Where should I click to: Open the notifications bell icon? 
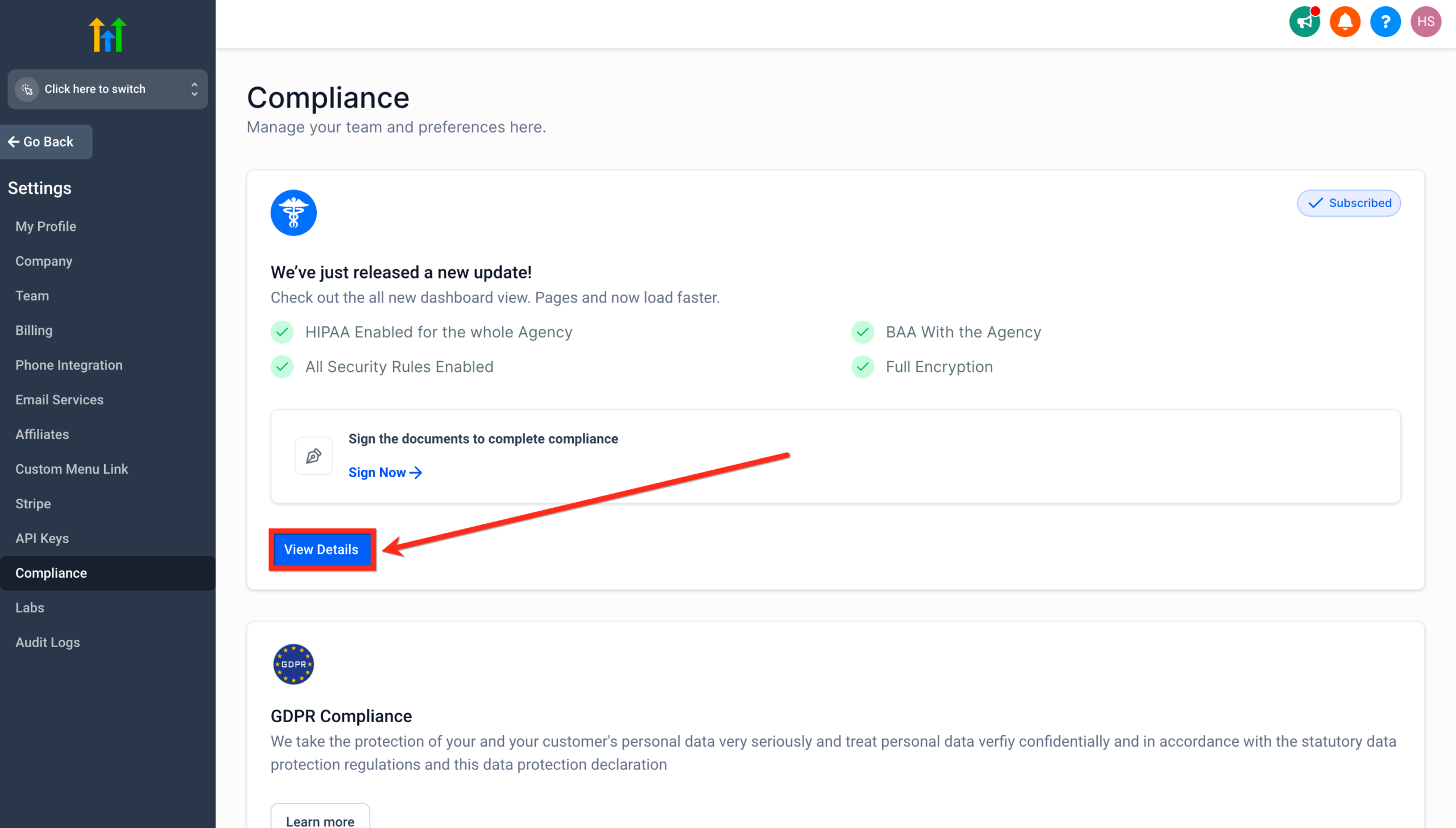(x=1345, y=22)
